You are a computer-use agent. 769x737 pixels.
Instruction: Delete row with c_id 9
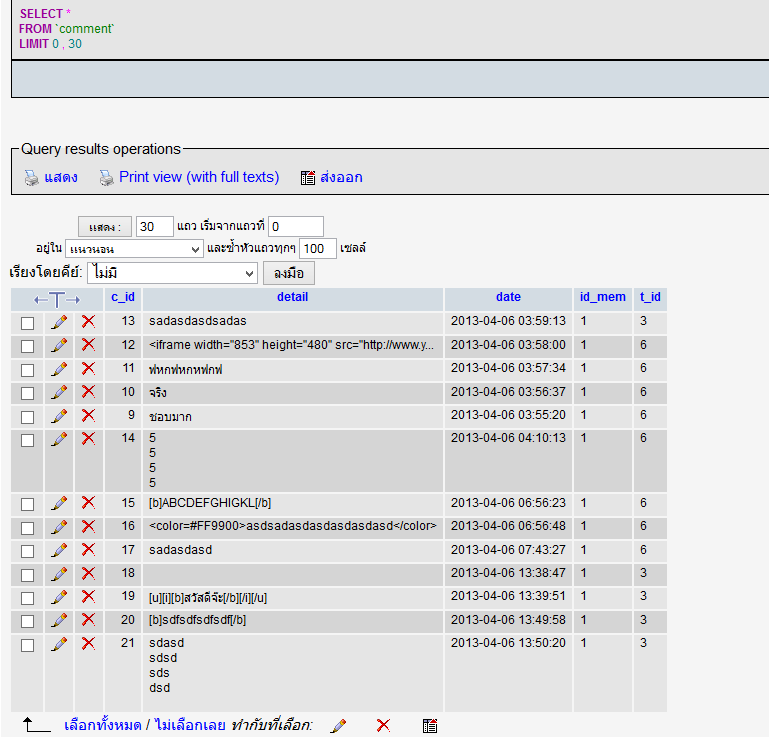click(x=88, y=415)
